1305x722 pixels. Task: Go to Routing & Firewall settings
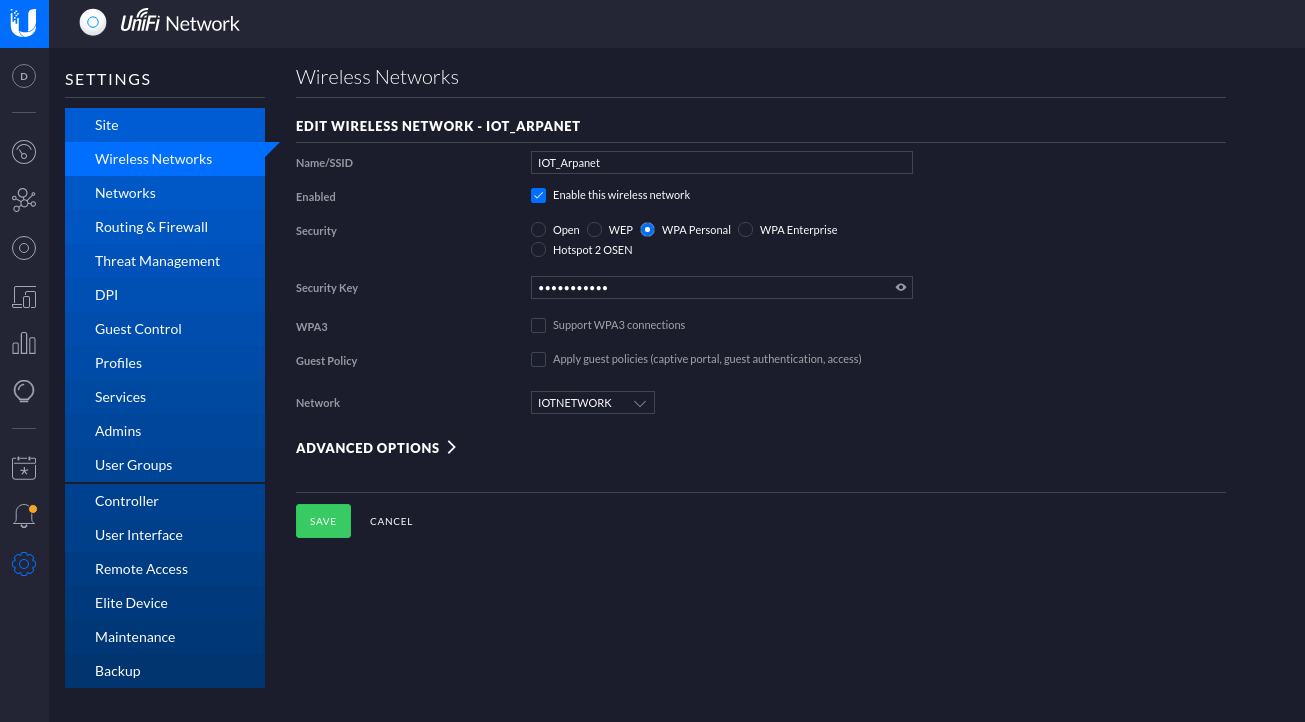pos(150,226)
